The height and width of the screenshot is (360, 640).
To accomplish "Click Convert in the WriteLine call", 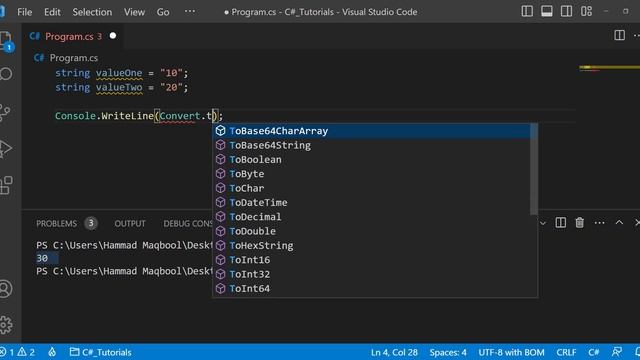I will (x=180, y=116).
